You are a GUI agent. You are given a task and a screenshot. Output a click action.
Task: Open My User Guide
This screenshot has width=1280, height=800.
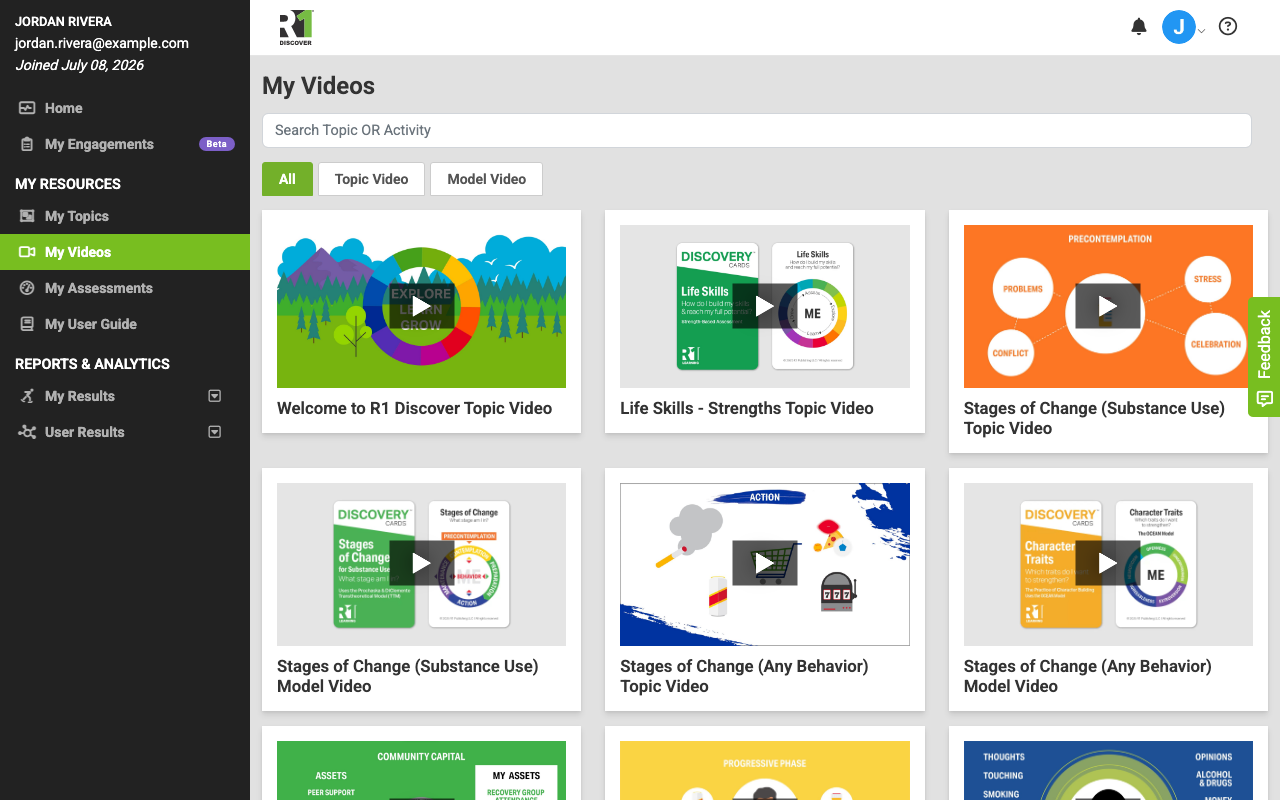(x=91, y=324)
